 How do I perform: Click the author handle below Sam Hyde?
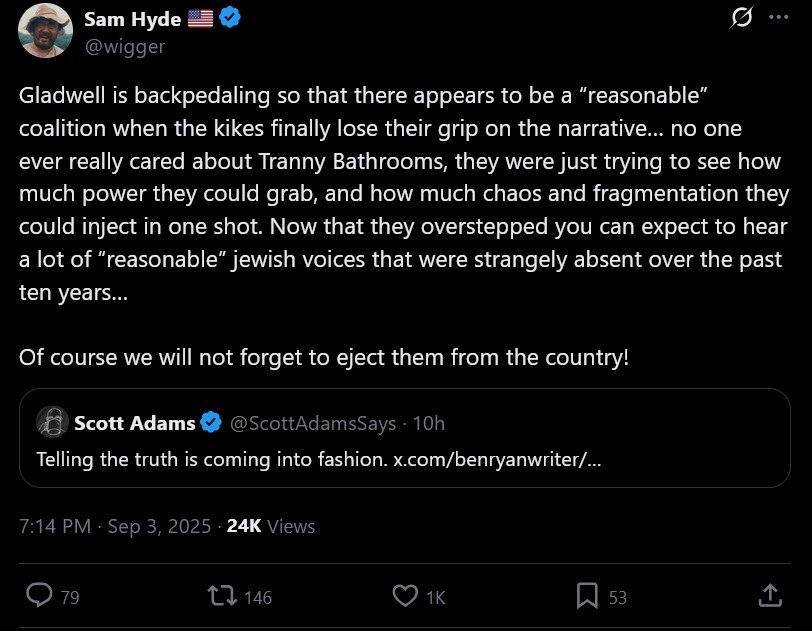tap(124, 46)
